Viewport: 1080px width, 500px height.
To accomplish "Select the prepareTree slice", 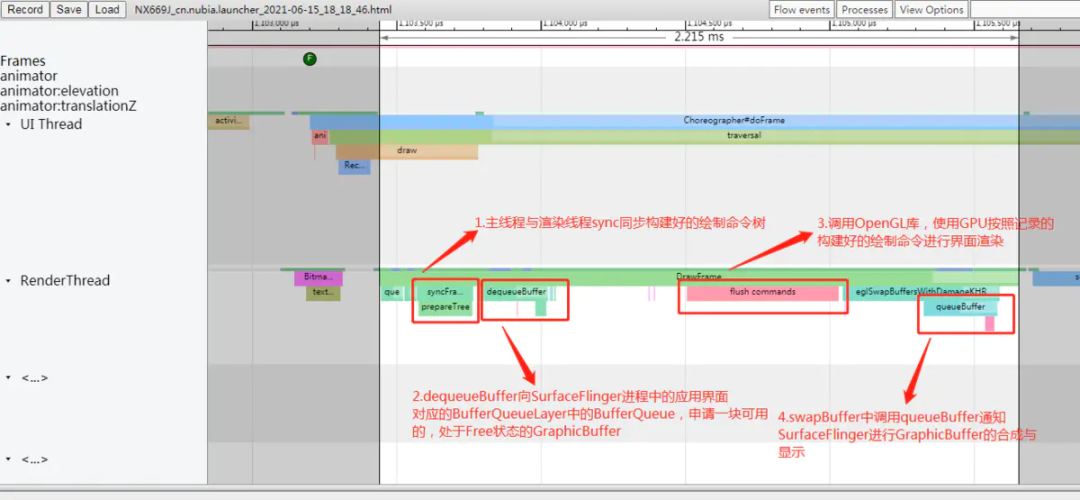I will click(x=446, y=308).
